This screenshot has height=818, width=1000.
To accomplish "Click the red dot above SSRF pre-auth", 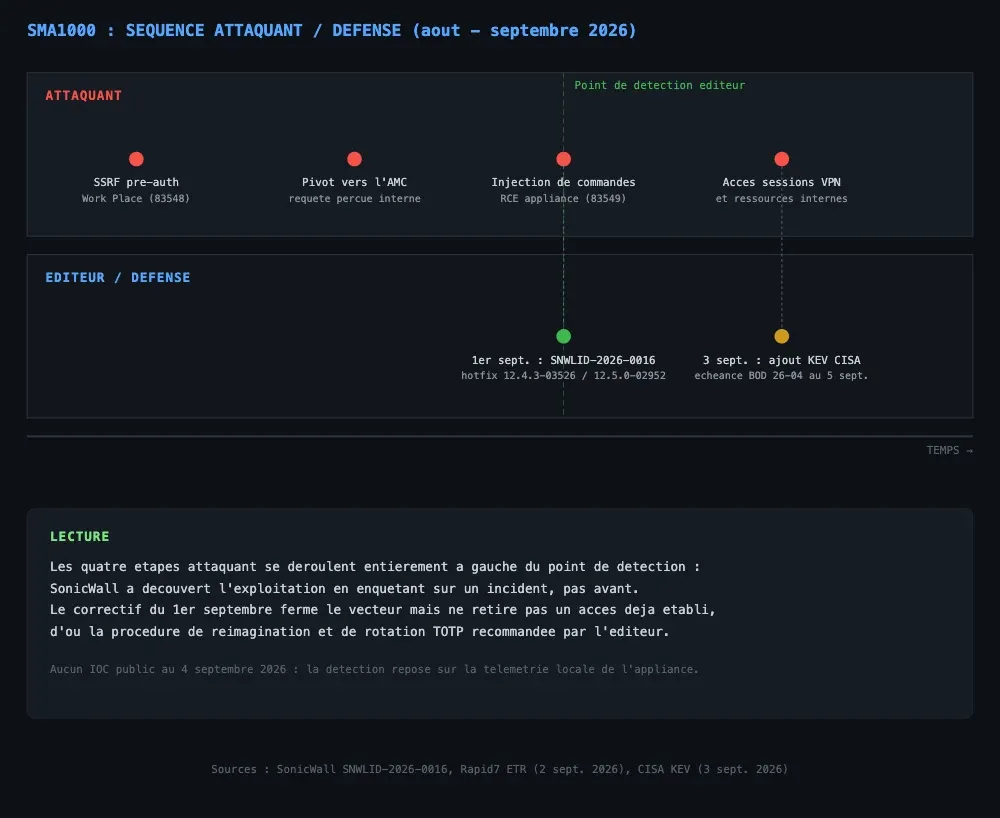I will point(136,159).
